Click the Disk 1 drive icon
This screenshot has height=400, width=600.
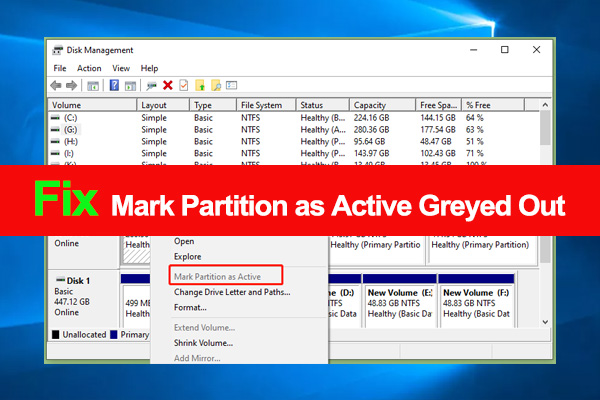click(60, 280)
